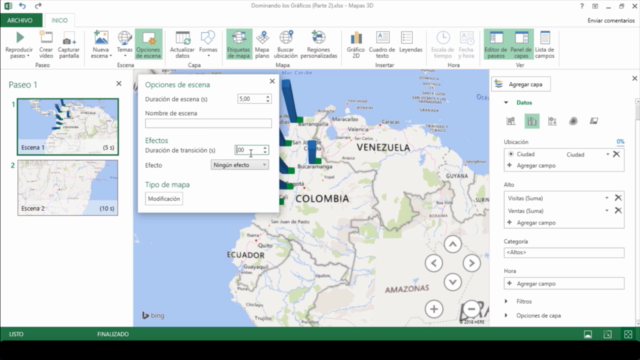Close the Paseo 1 tour editor pane
This screenshot has width=640, height=360.
click(119, 84)
